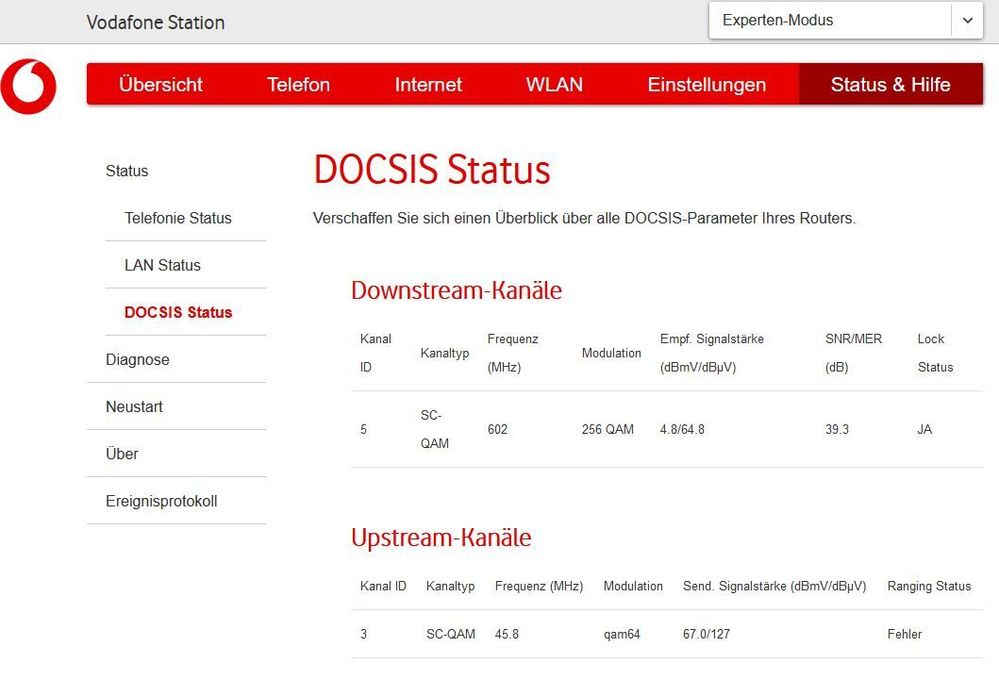Click the downstream frequency value 602
This screenshot has height=694, width=999.
tap(498, 430)
